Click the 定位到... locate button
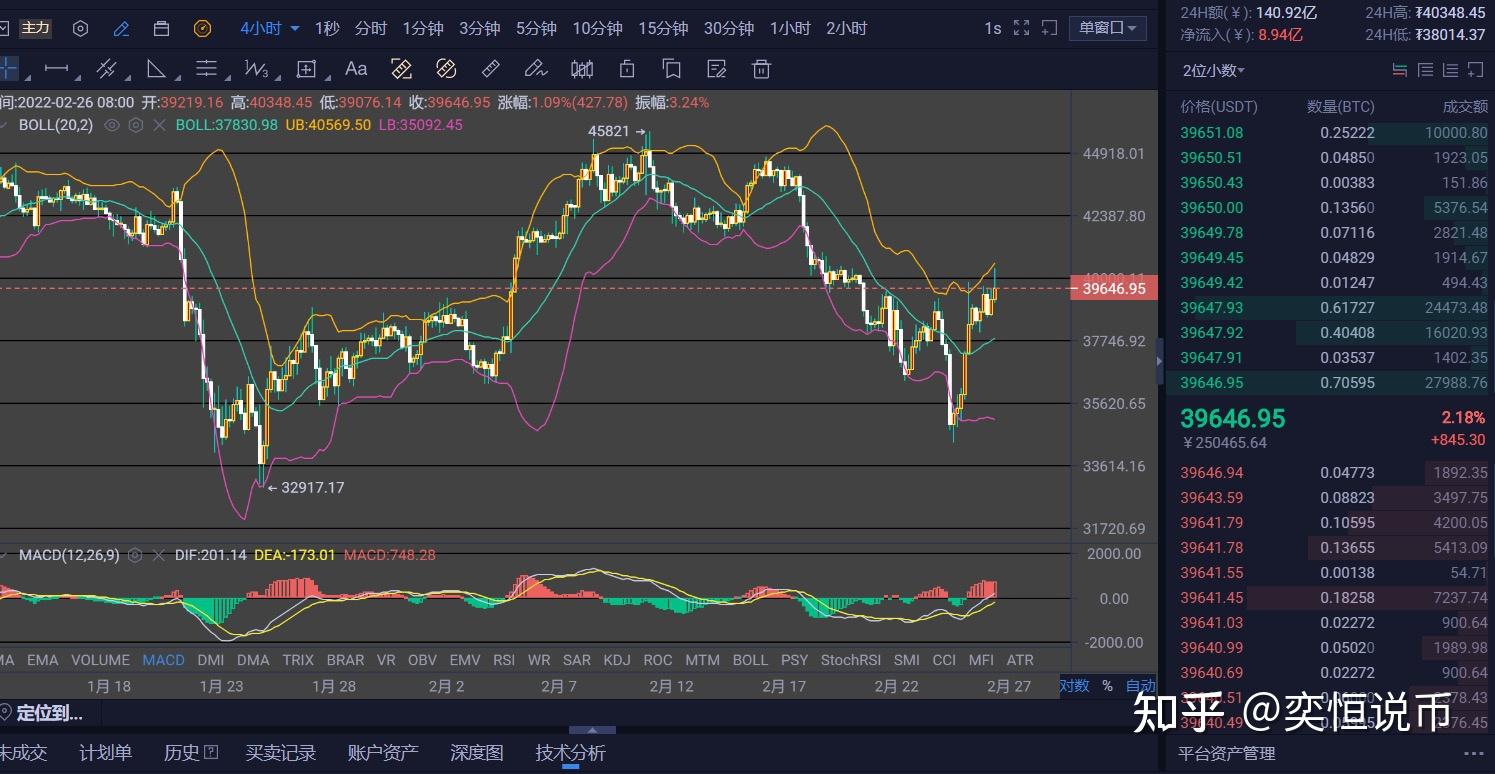1495x774 pixels. (42, 713)
